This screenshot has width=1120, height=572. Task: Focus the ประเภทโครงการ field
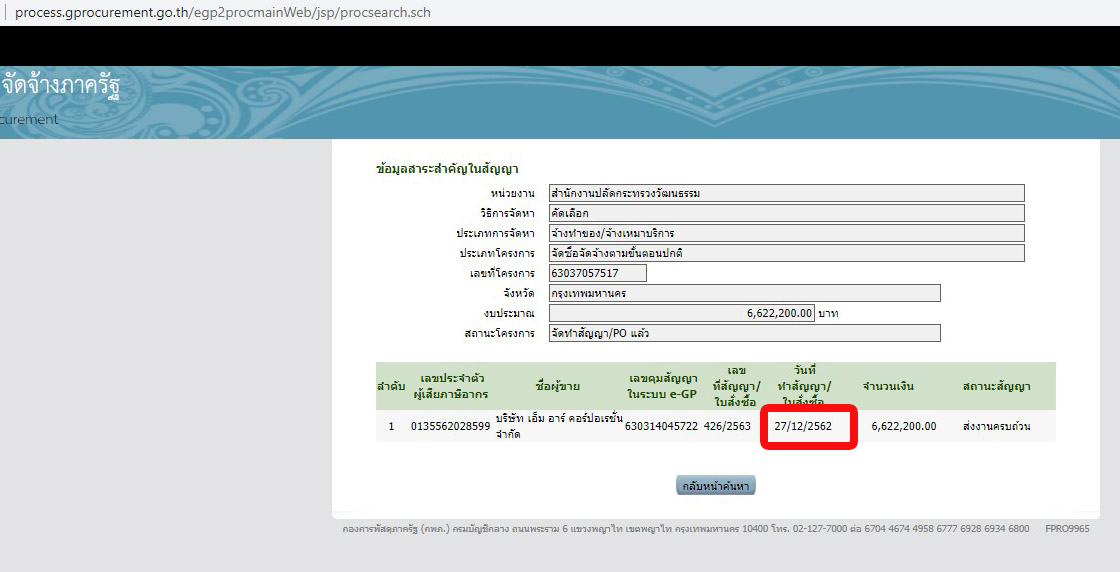pos(785,253)
